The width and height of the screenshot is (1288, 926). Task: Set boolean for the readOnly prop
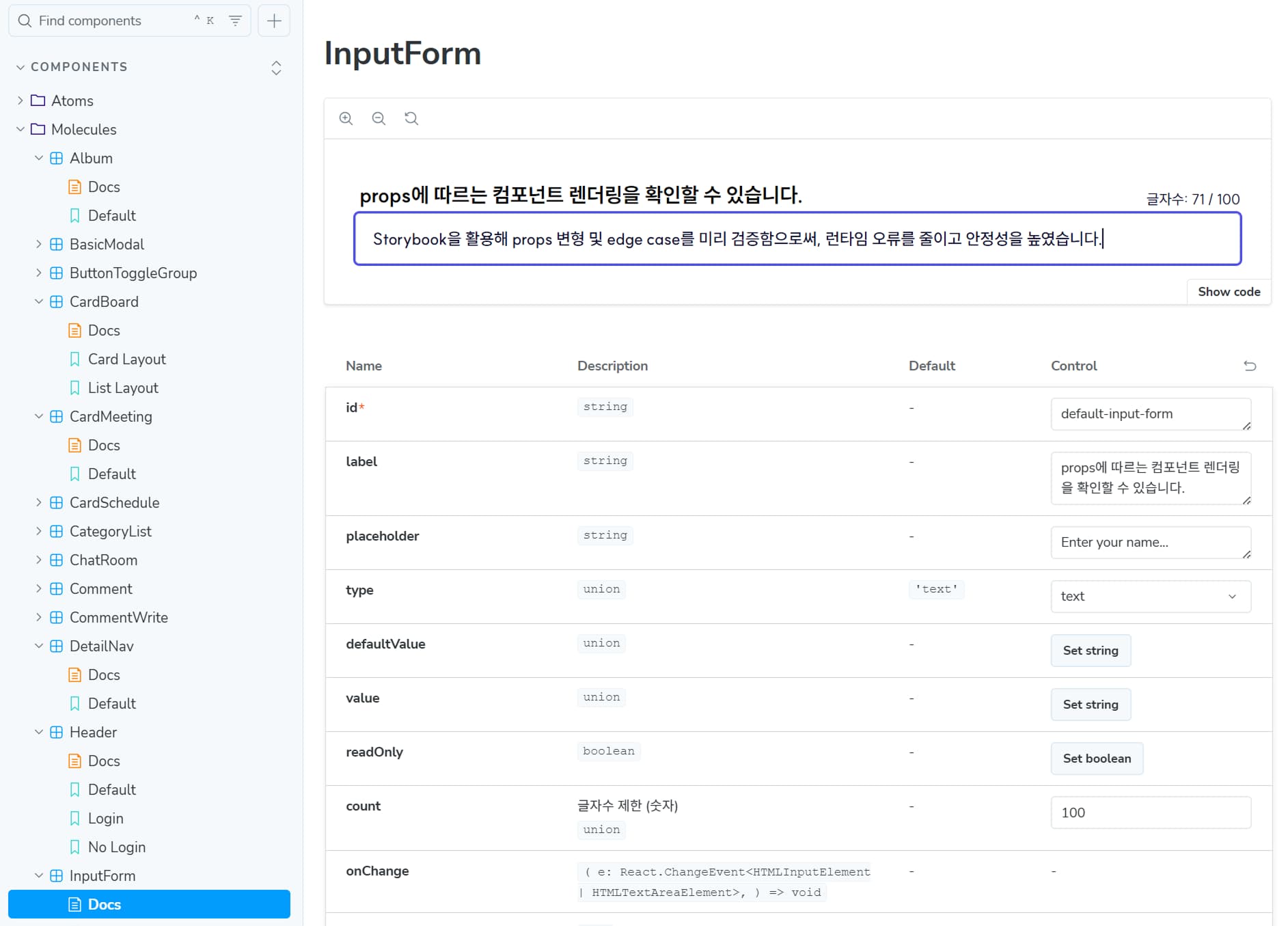[1096, 759]
